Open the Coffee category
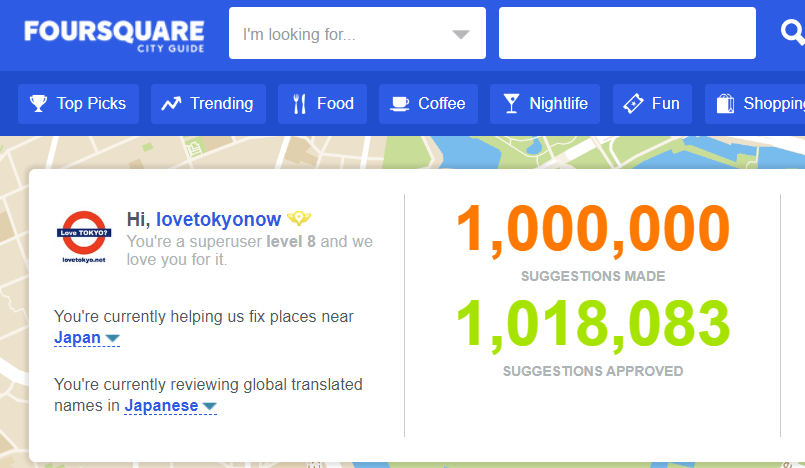The width and height of the screenshot is (805, 468). 428,104
